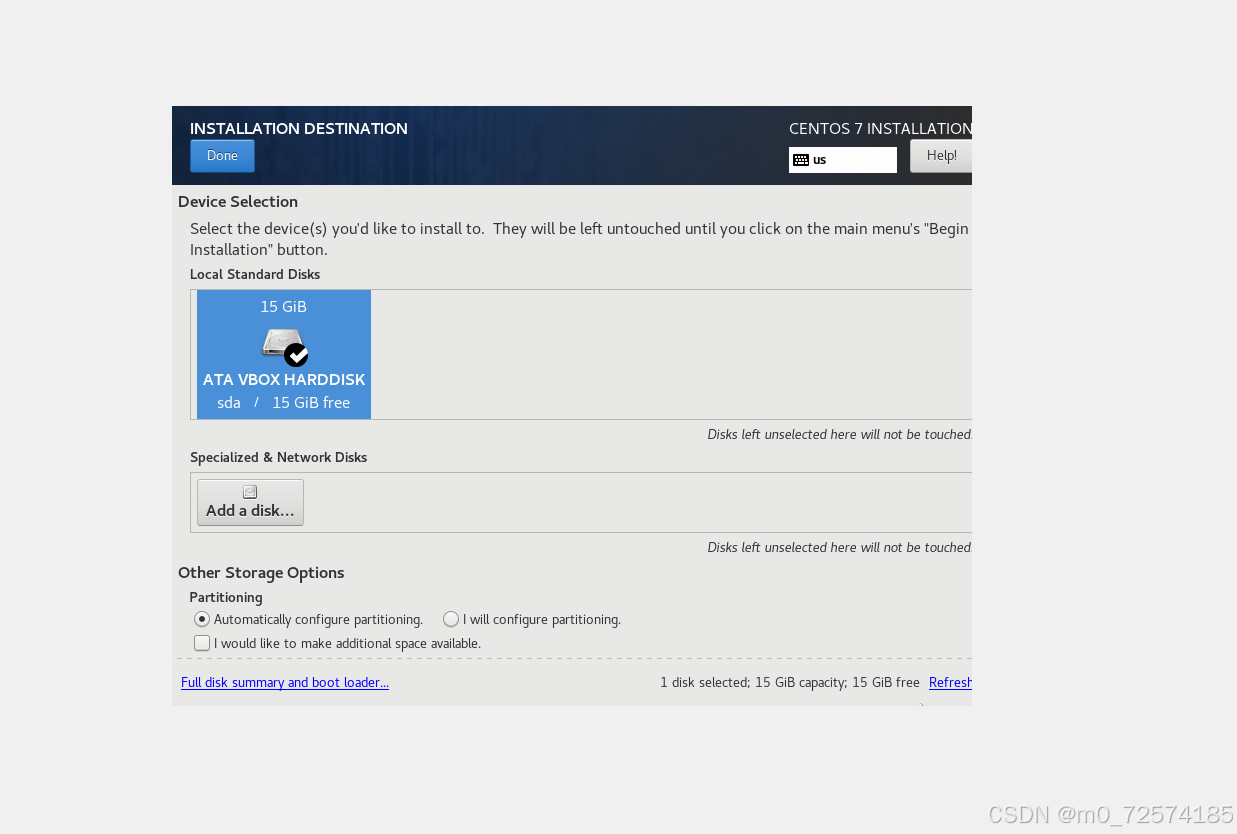
Task: Select the ATA VBOX HARDDISK disk tile
Action: point(284,354)
